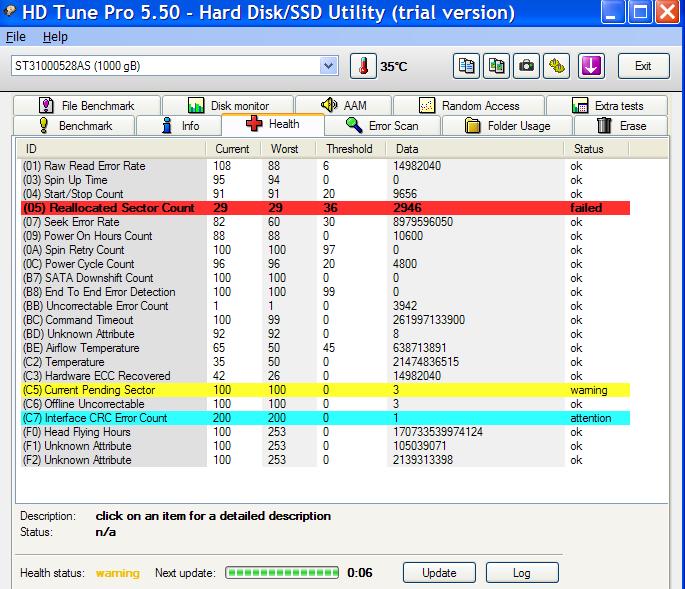Viewport: 685px width, 589px height.
Task: Maximize the HD Tune Pro window
Action: (x=640, y=12)
